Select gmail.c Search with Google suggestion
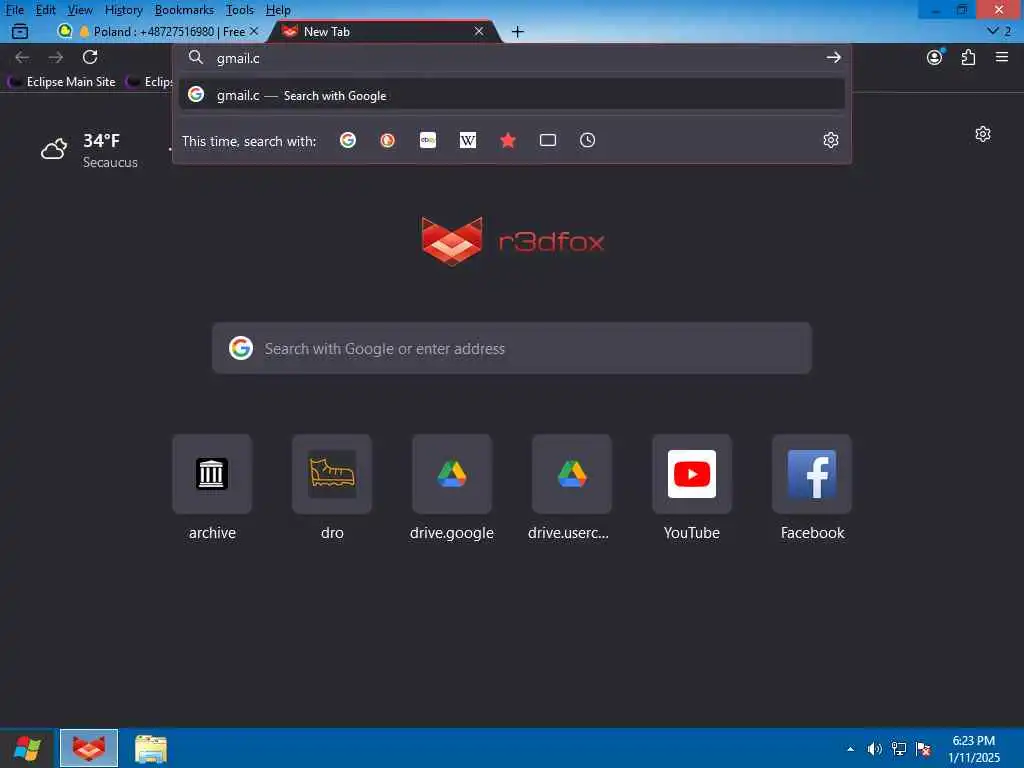 click(511, 95)
